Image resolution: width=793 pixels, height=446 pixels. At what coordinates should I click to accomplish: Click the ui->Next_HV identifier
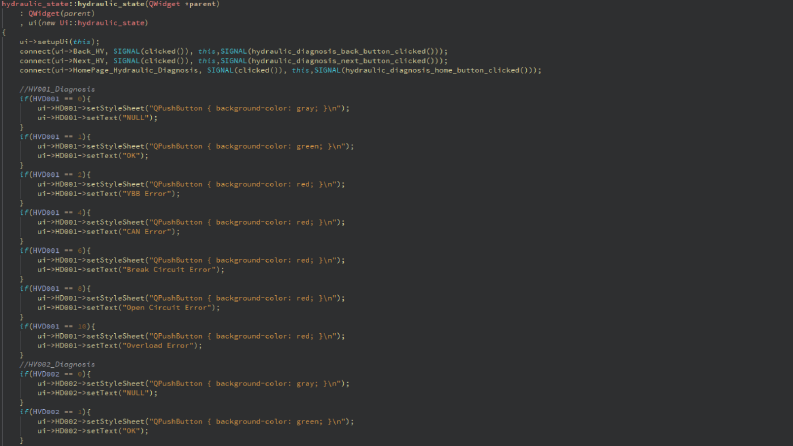click(x=79, y=61)
